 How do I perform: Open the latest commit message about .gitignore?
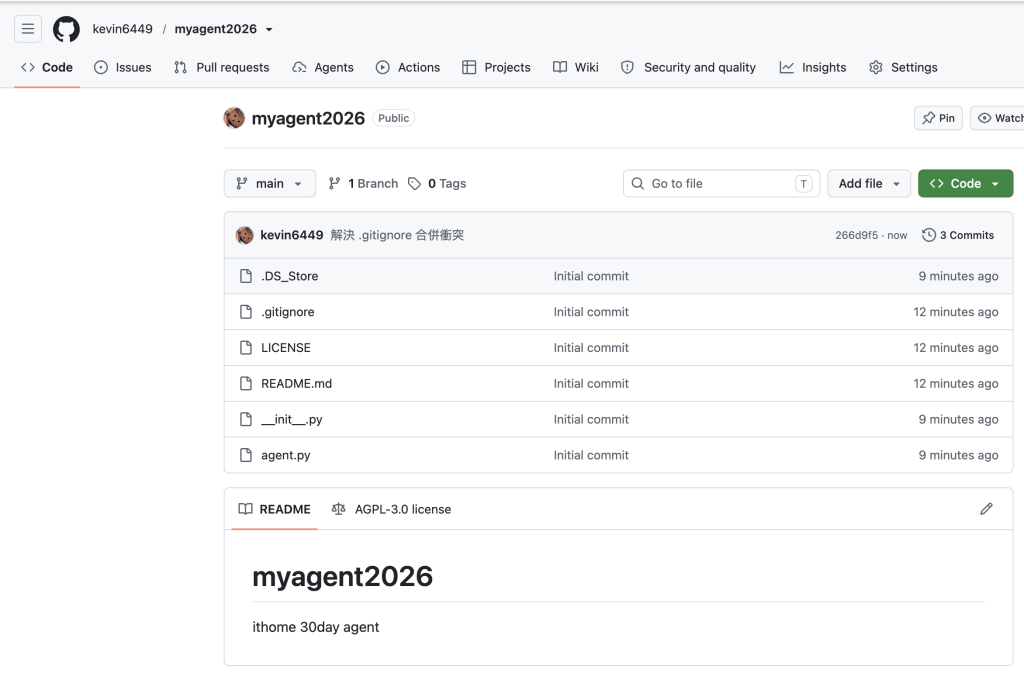[397, 235]
